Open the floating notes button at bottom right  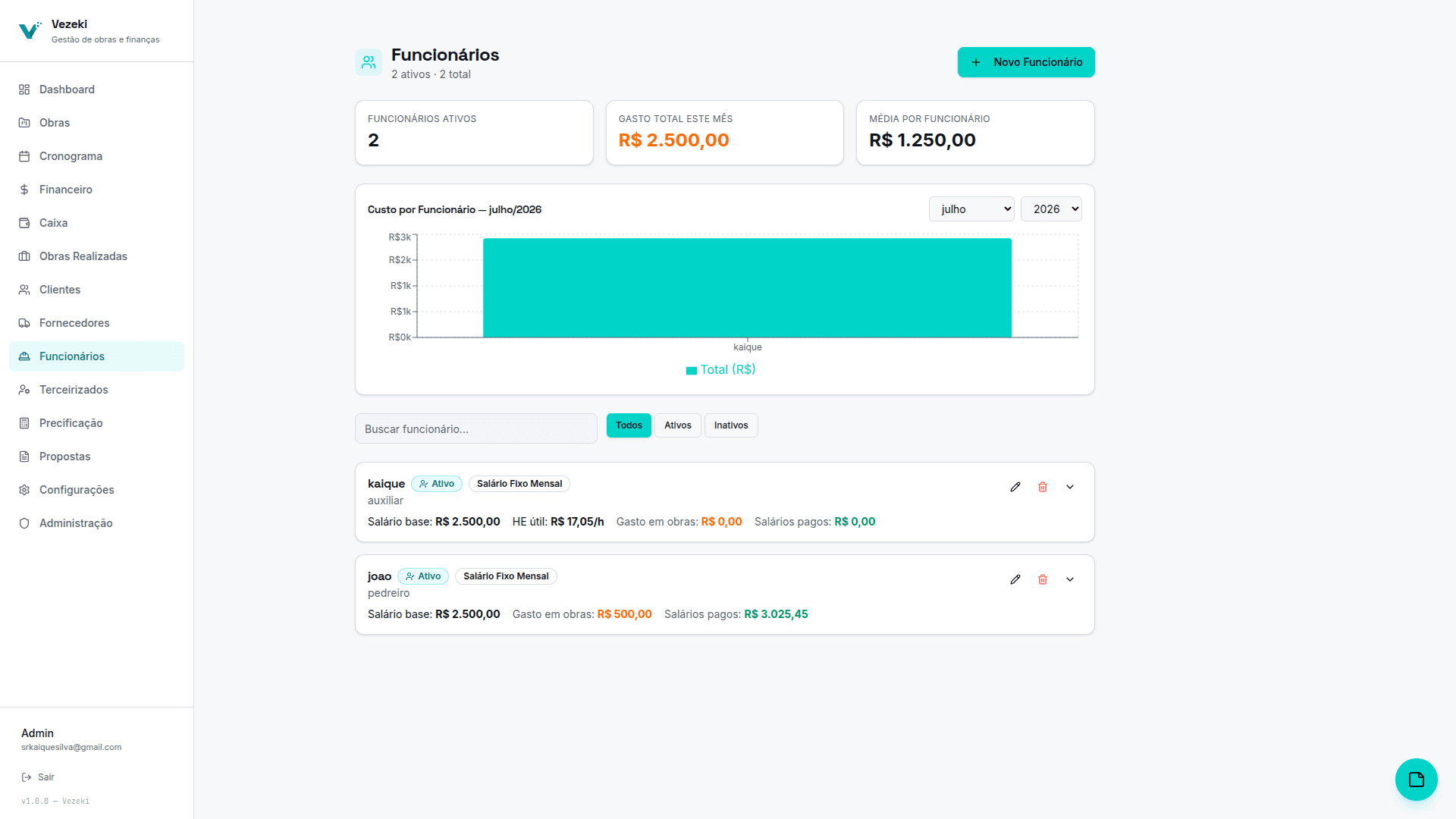pyautogui.click(x=1416, y=780)
